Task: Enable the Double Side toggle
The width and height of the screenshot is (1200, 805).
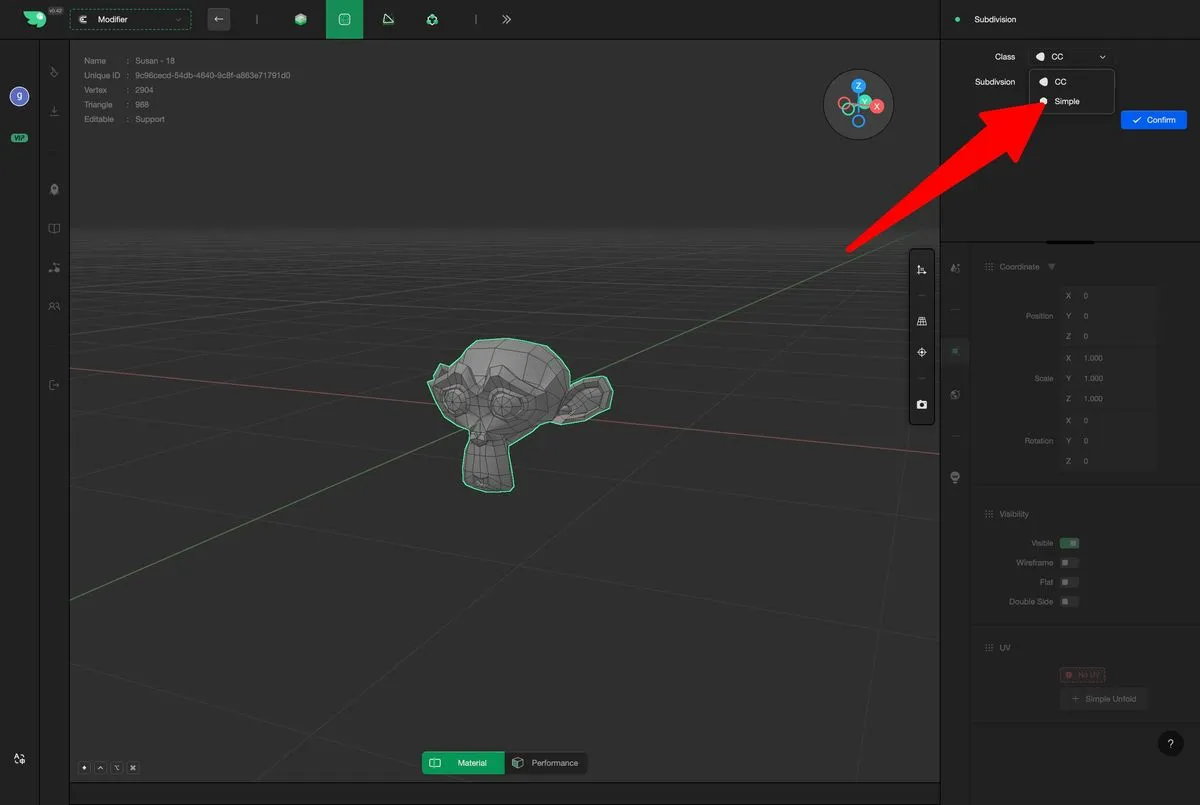Action: pyautogui.click(x=1069, y=602)
